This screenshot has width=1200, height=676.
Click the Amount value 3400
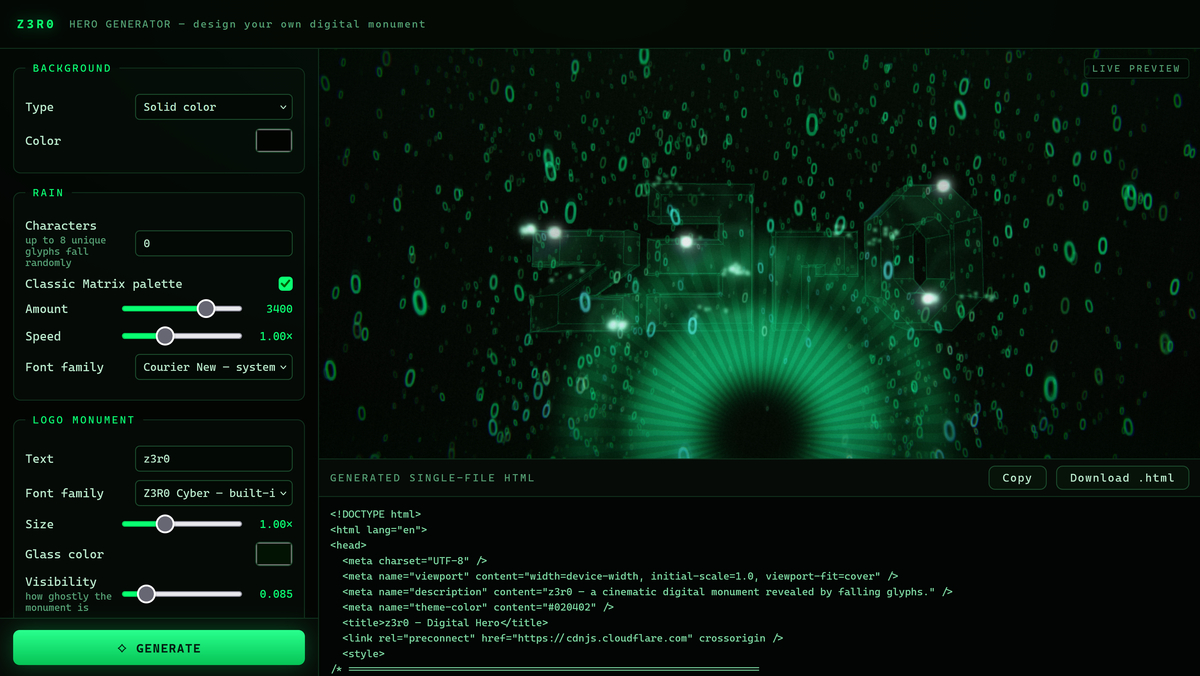[279, 309]
